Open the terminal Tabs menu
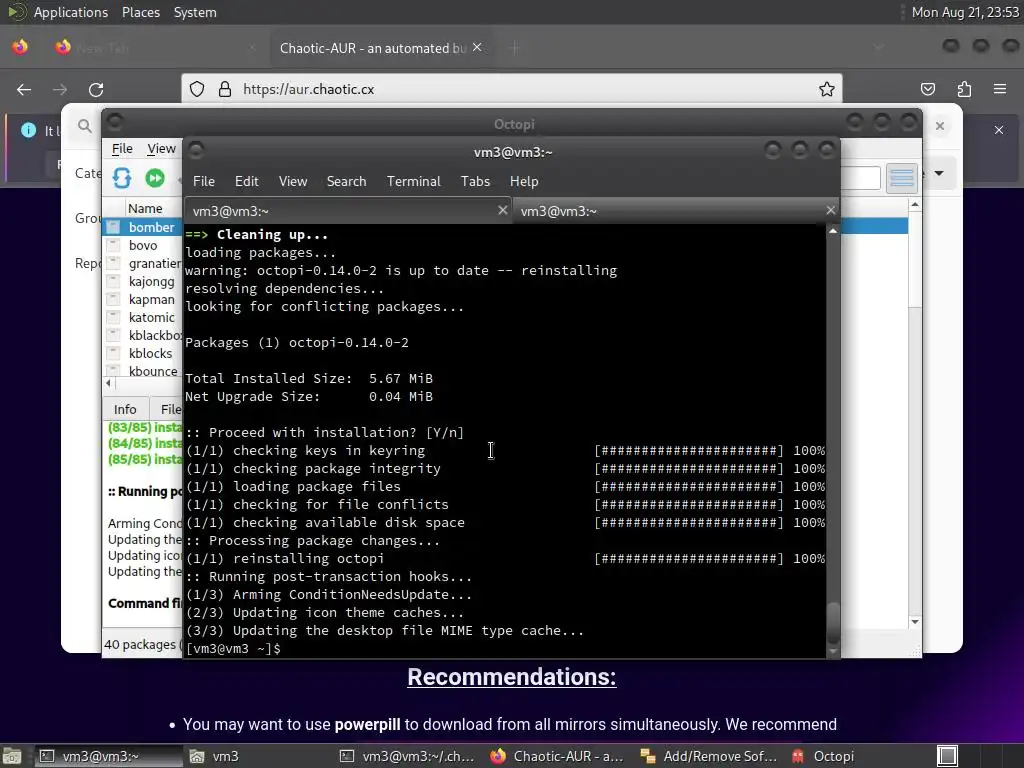Screen dimensions: 1024x768 (475, 182)
